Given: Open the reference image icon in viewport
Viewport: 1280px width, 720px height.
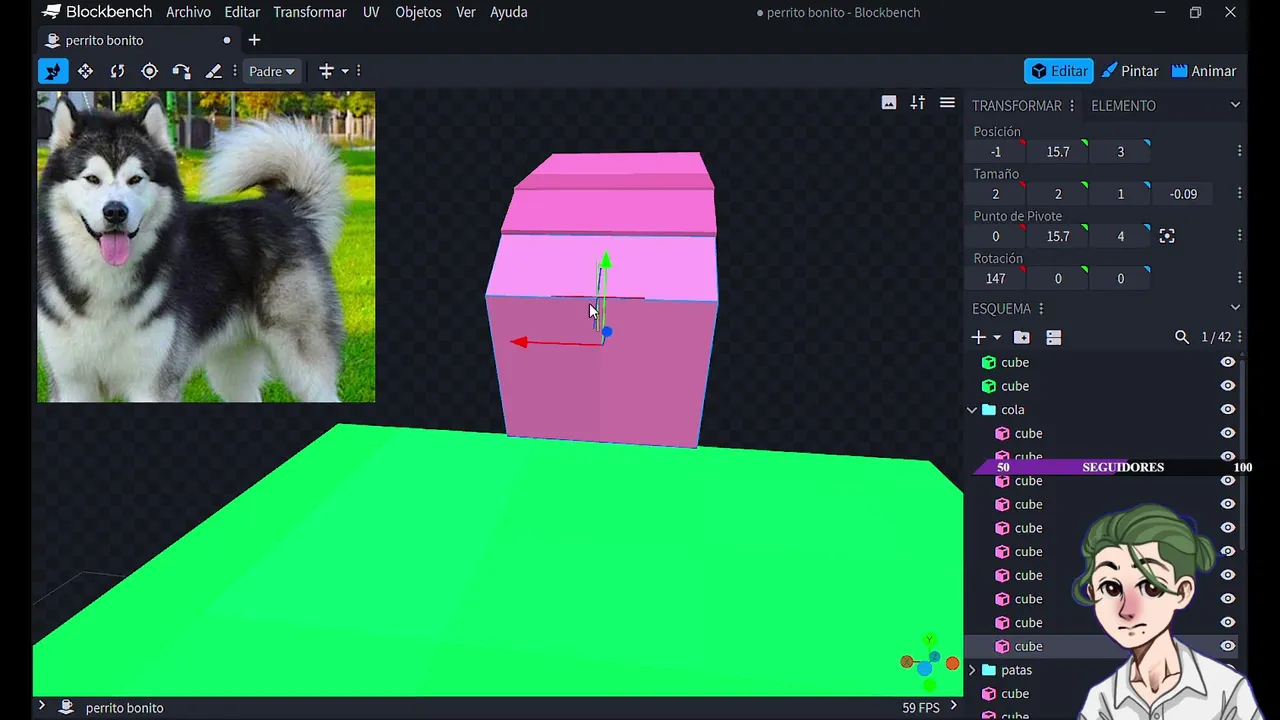Looking at the screenshot, I should pyautogui.click(x=889, y=103).
